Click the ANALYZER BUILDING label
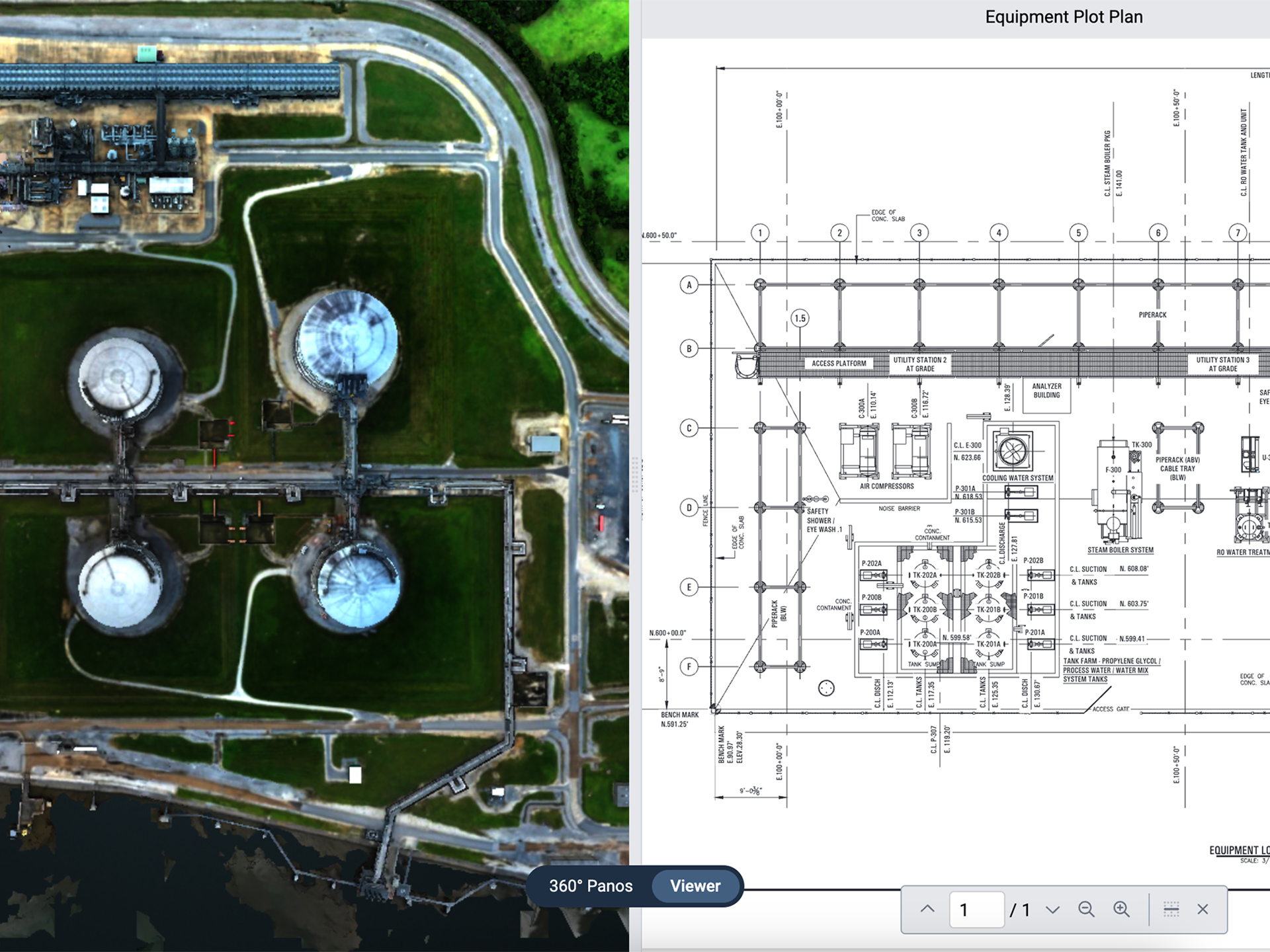The image size is (1270, 952). pyautogui.click(x=1046, y=391)
